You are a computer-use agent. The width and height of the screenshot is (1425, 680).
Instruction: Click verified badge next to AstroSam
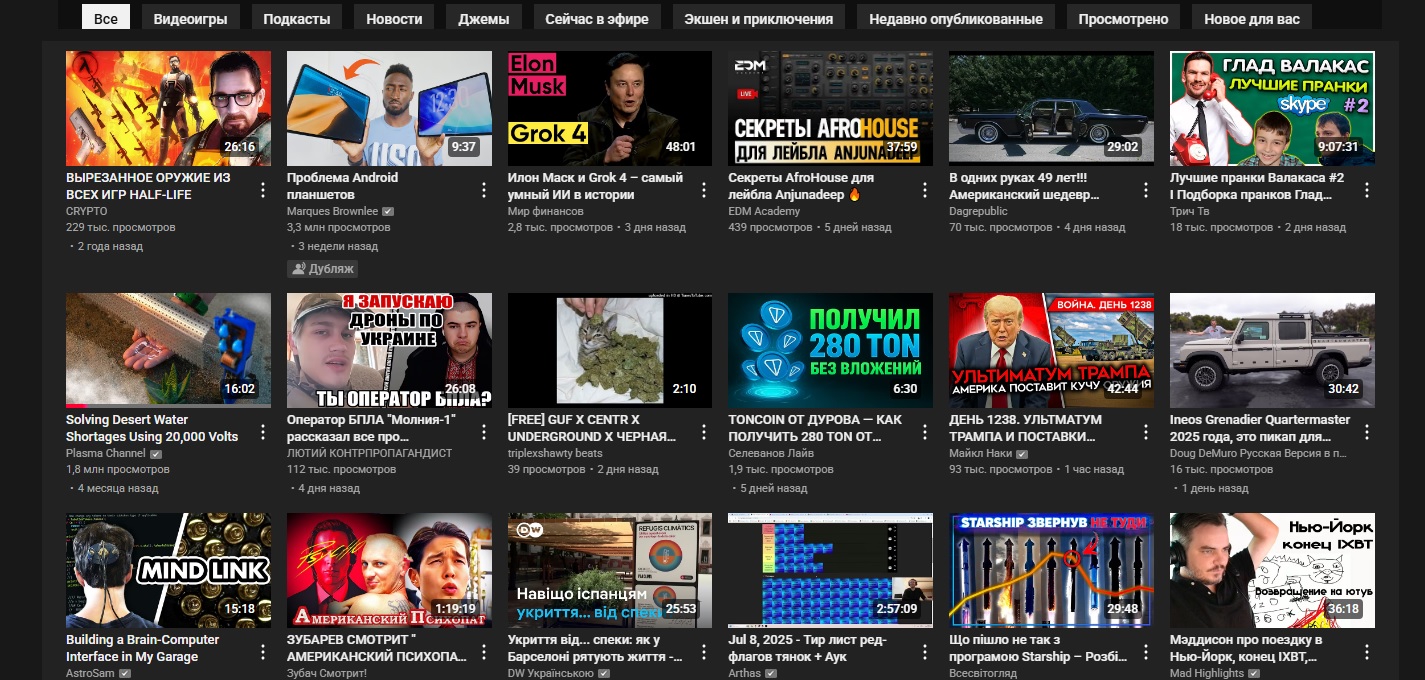[125, 674]
